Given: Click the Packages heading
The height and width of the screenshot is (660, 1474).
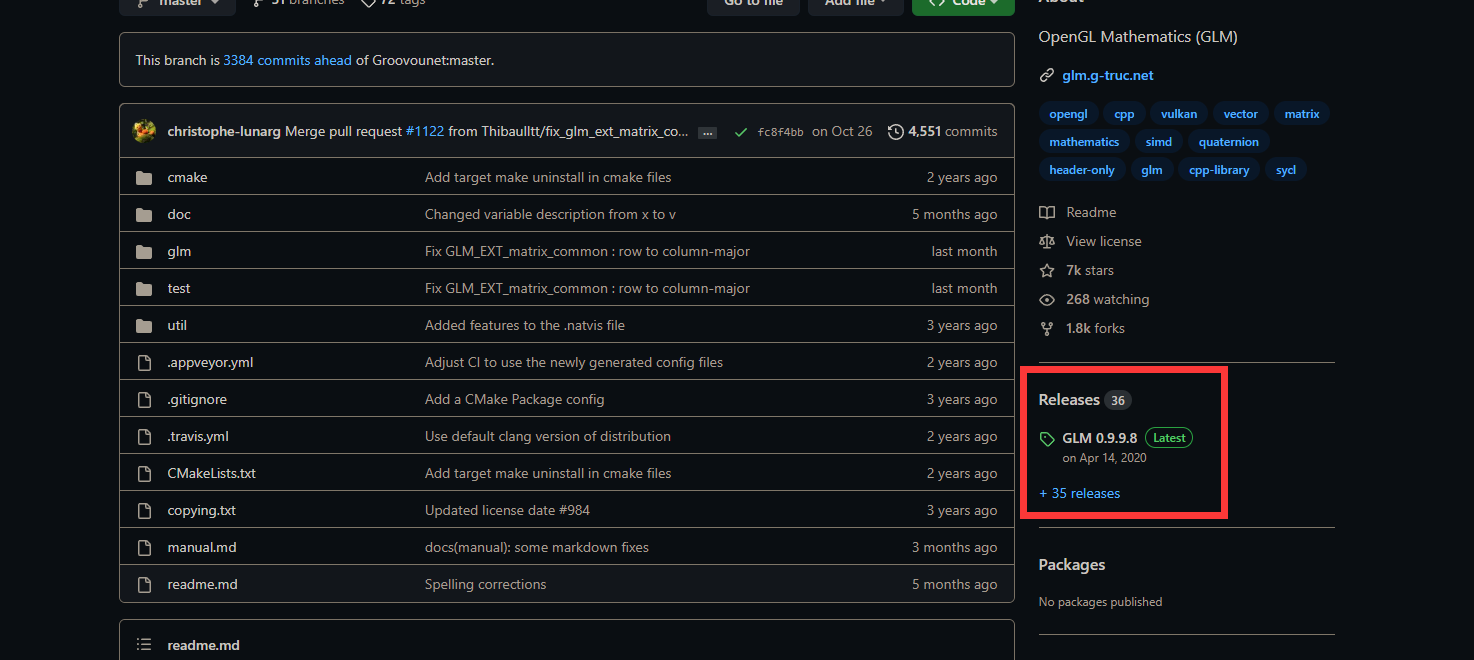Looking at the screenshot, I should pyautogui.click(x=1072, y=564).
